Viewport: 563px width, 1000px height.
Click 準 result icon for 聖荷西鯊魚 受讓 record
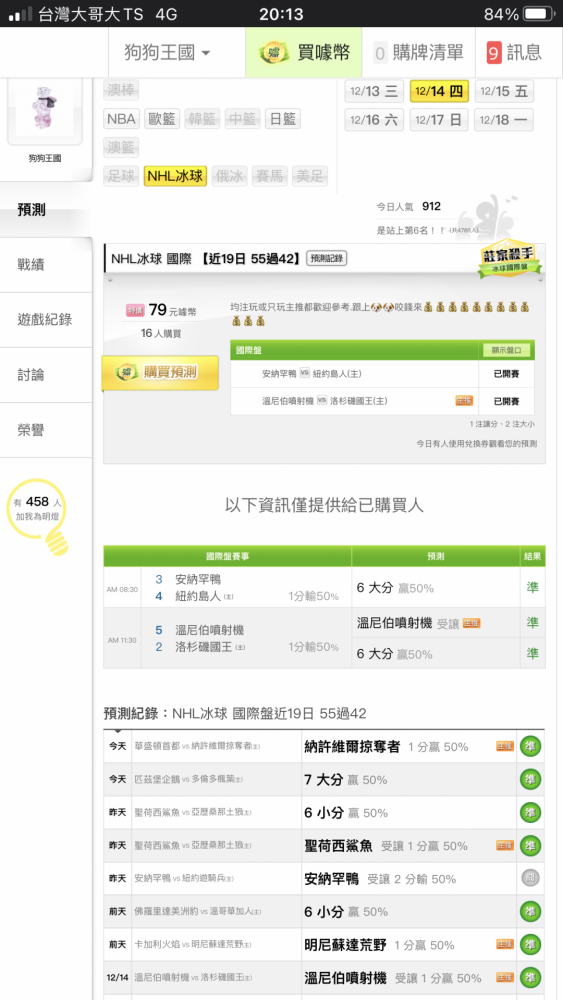coord(530,846)
